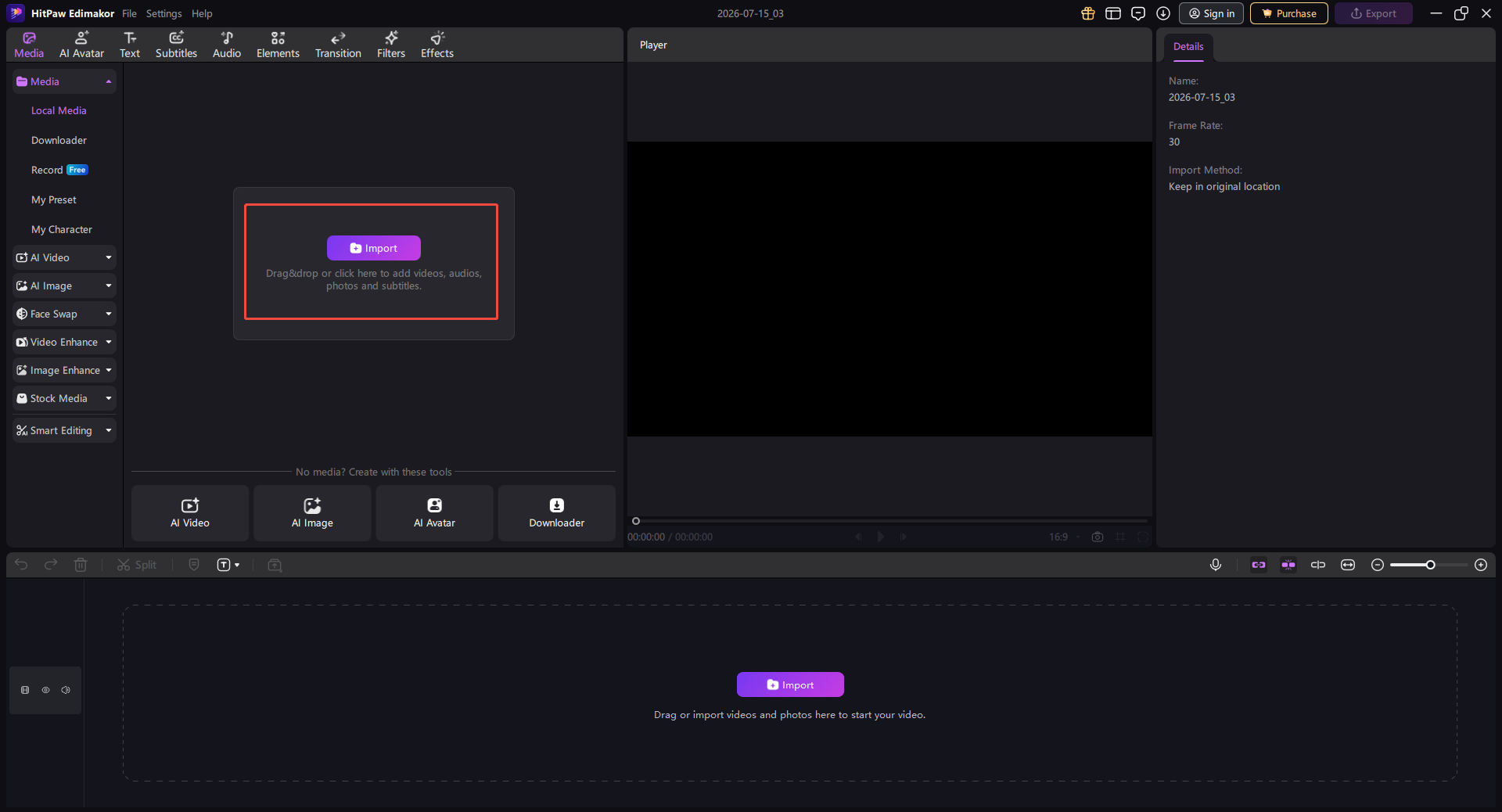Select Downloader in the sidebar

coord(59,140)
